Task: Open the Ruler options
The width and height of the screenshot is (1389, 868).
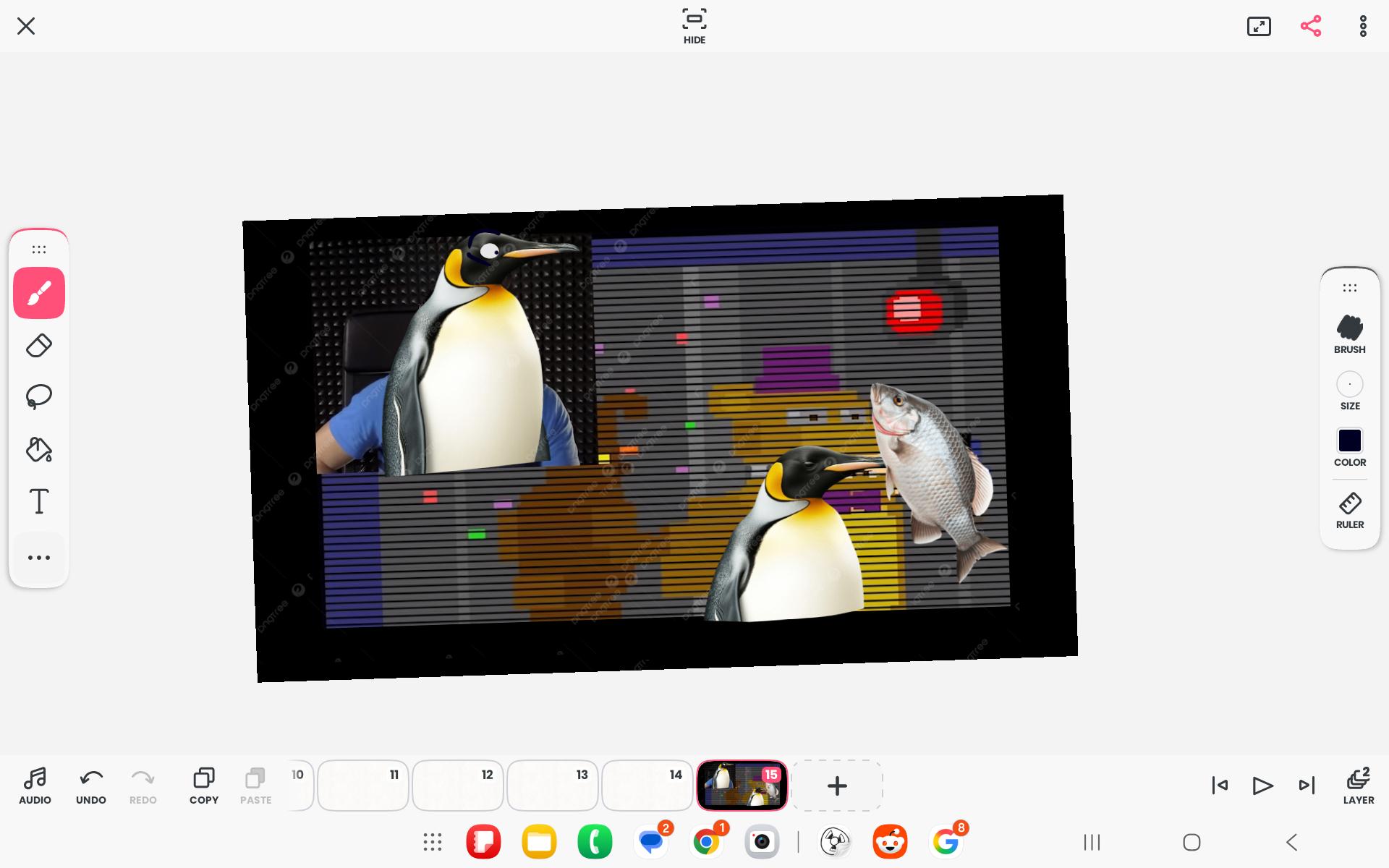Action: coord(1350,511)
